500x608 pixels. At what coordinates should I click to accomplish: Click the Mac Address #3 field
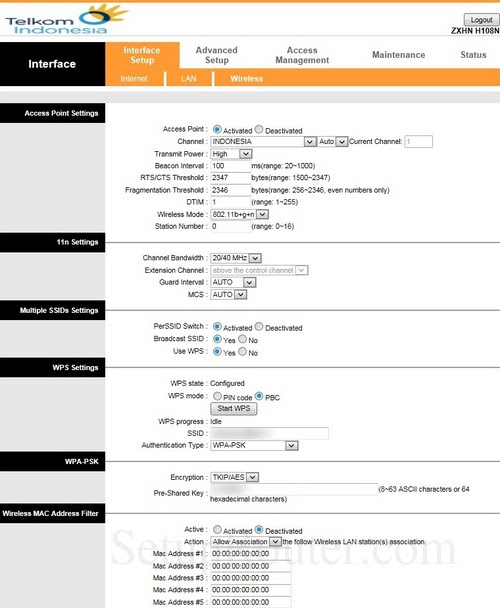pyautogui.click(x=251, y=578)
